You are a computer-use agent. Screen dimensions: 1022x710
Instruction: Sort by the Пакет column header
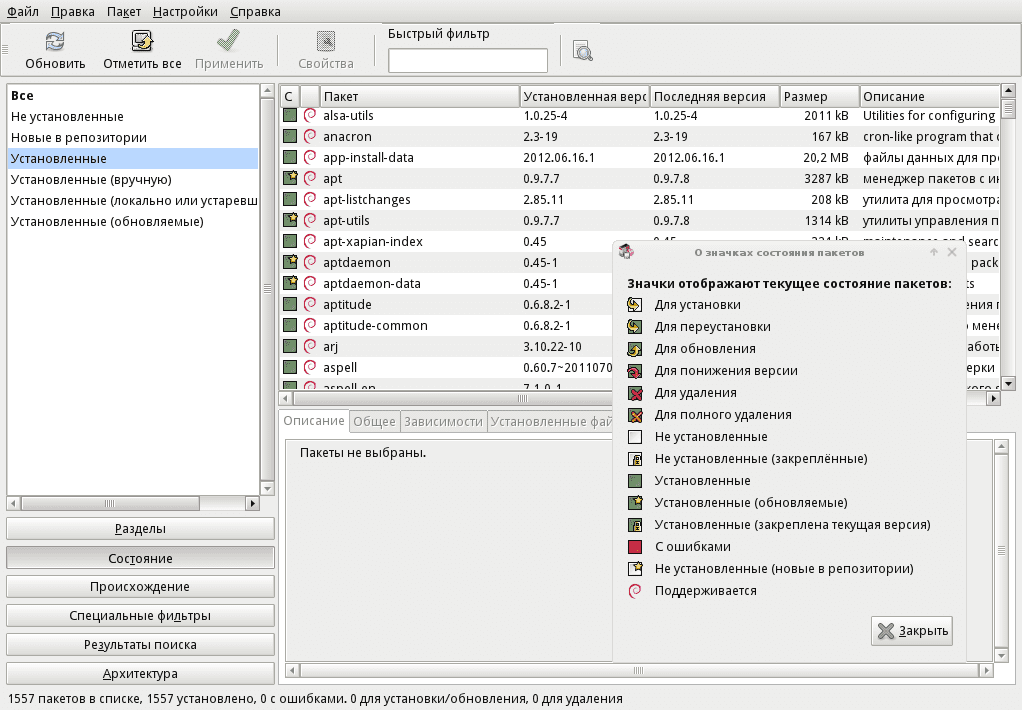[x=420, y=97]
